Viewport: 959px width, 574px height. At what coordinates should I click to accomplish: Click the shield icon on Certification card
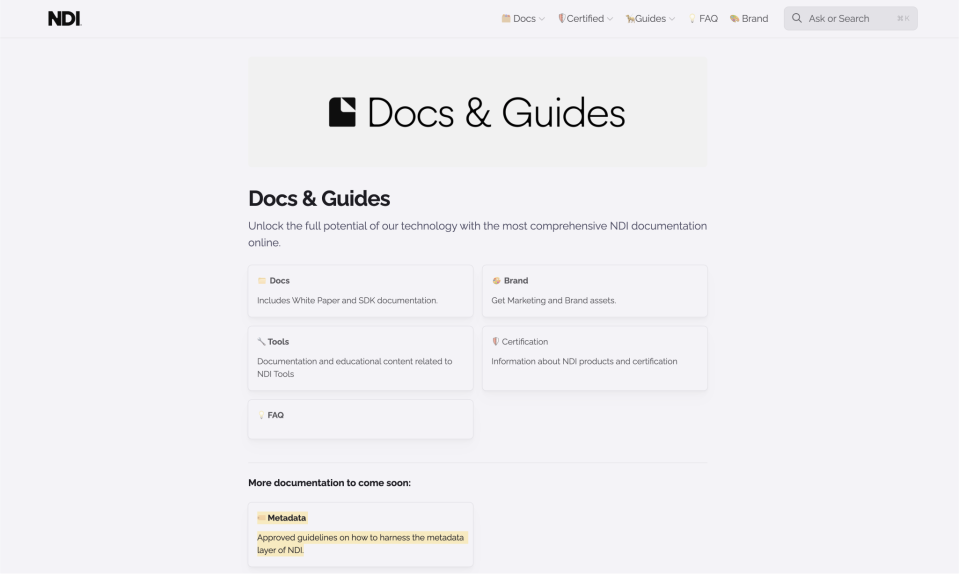[x=495, y=341]
